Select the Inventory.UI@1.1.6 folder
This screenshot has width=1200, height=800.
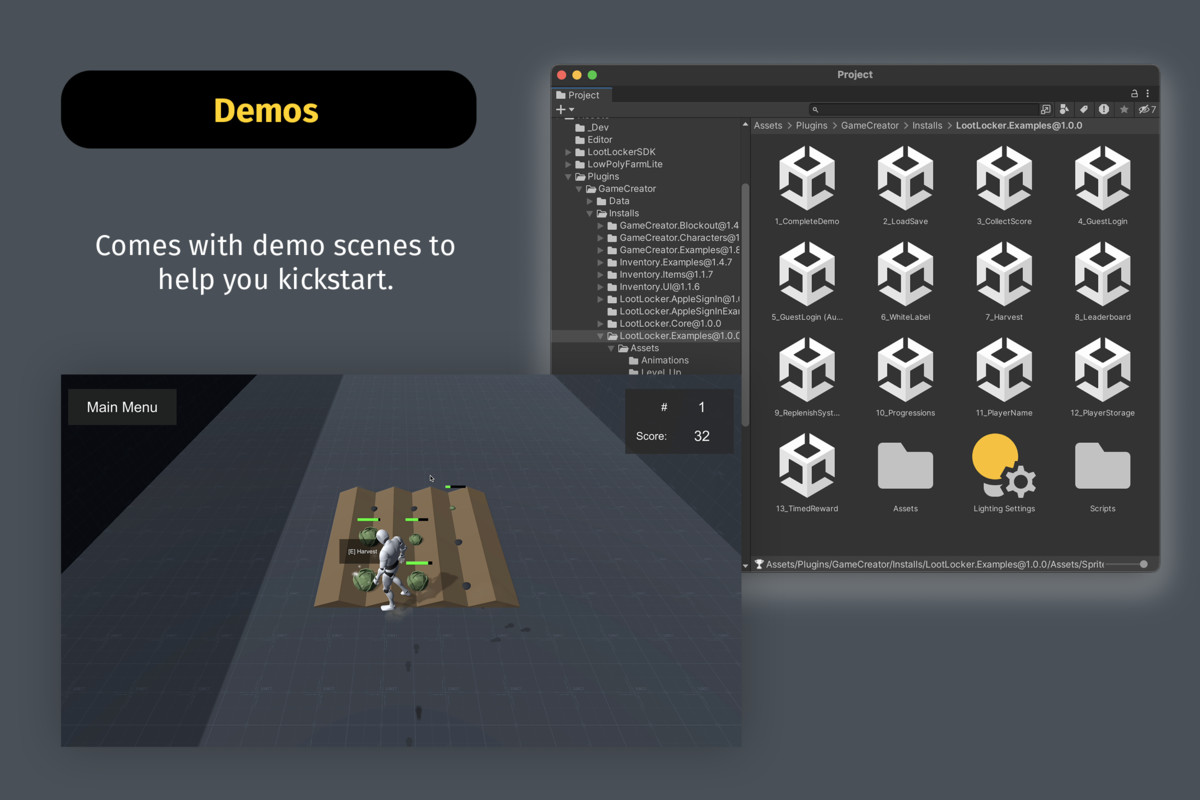(653, 287)
